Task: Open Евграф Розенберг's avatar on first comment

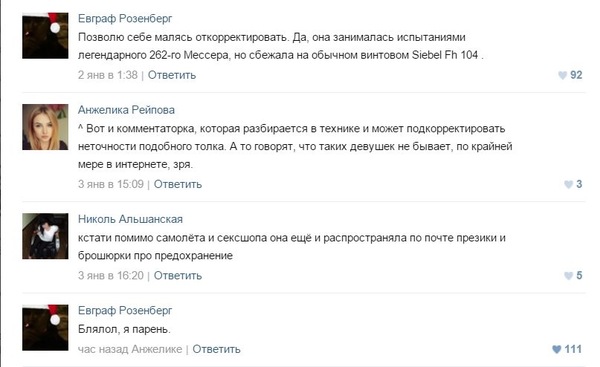Action: click(x=45, y=36)
